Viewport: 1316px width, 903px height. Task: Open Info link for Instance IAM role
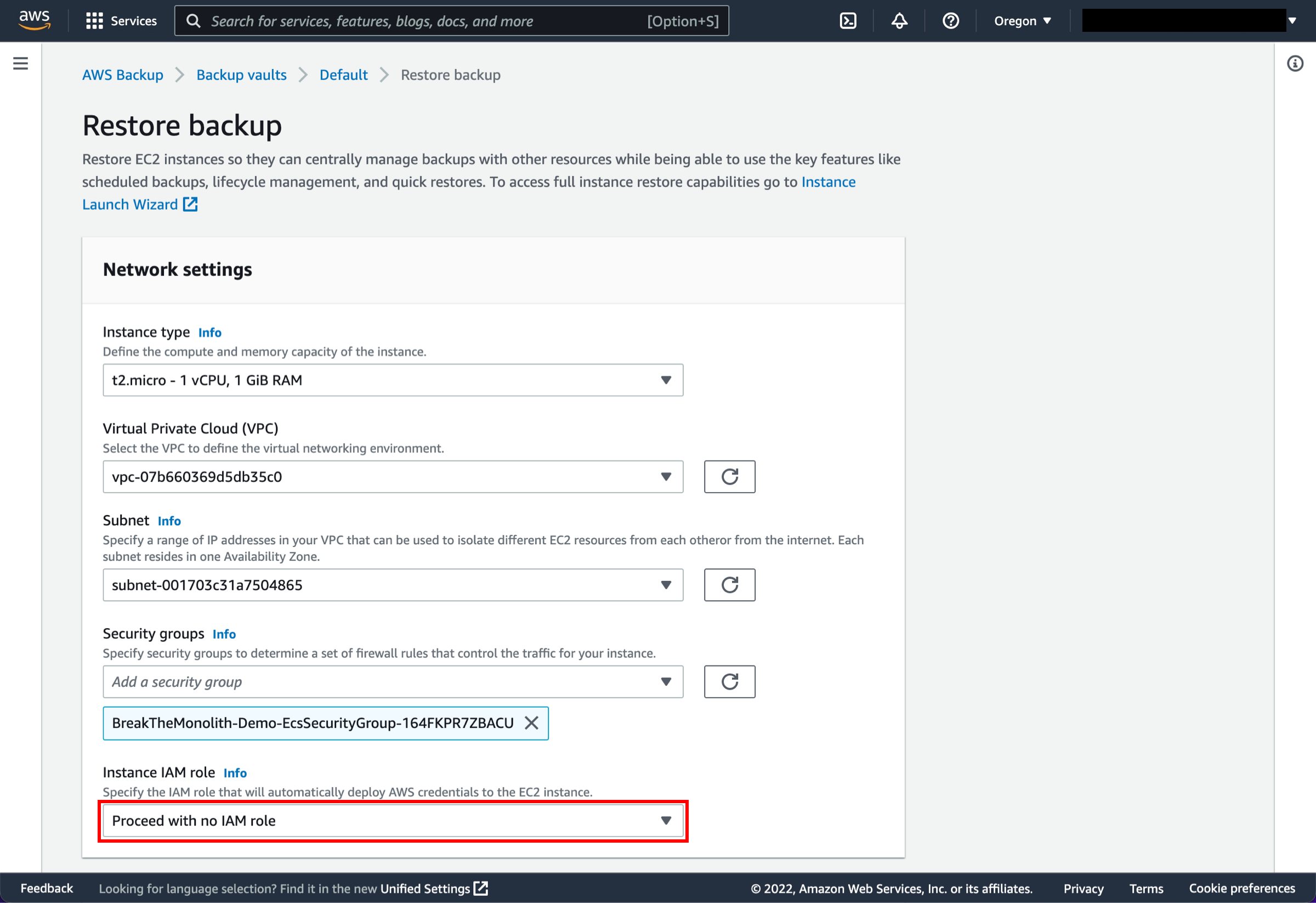point(235,772)
